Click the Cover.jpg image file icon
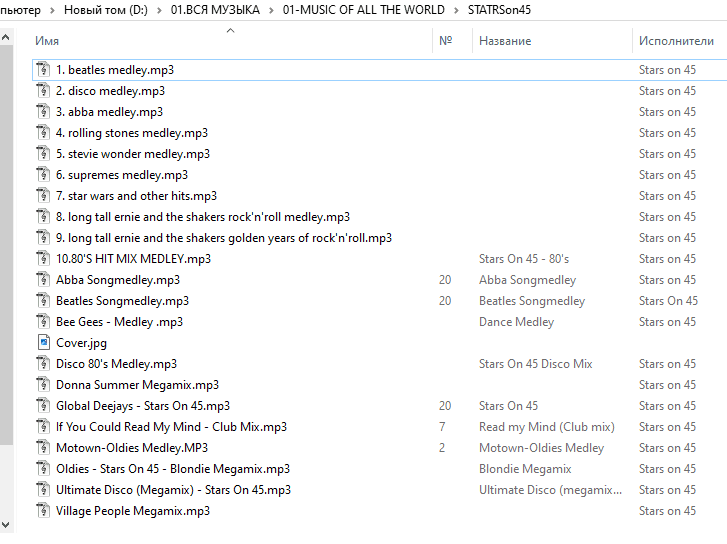 (42, 343)
